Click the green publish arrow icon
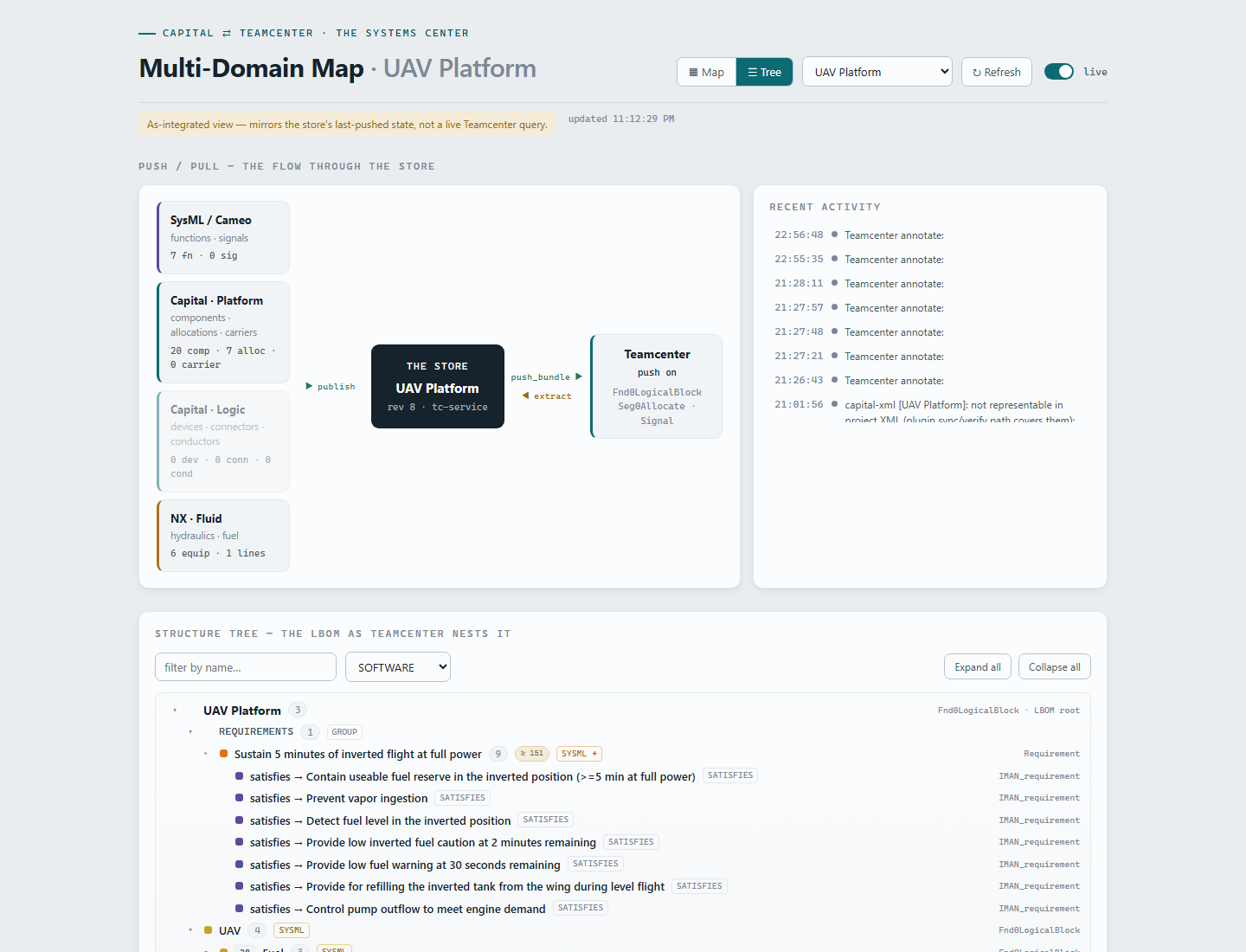 point(309,386)
